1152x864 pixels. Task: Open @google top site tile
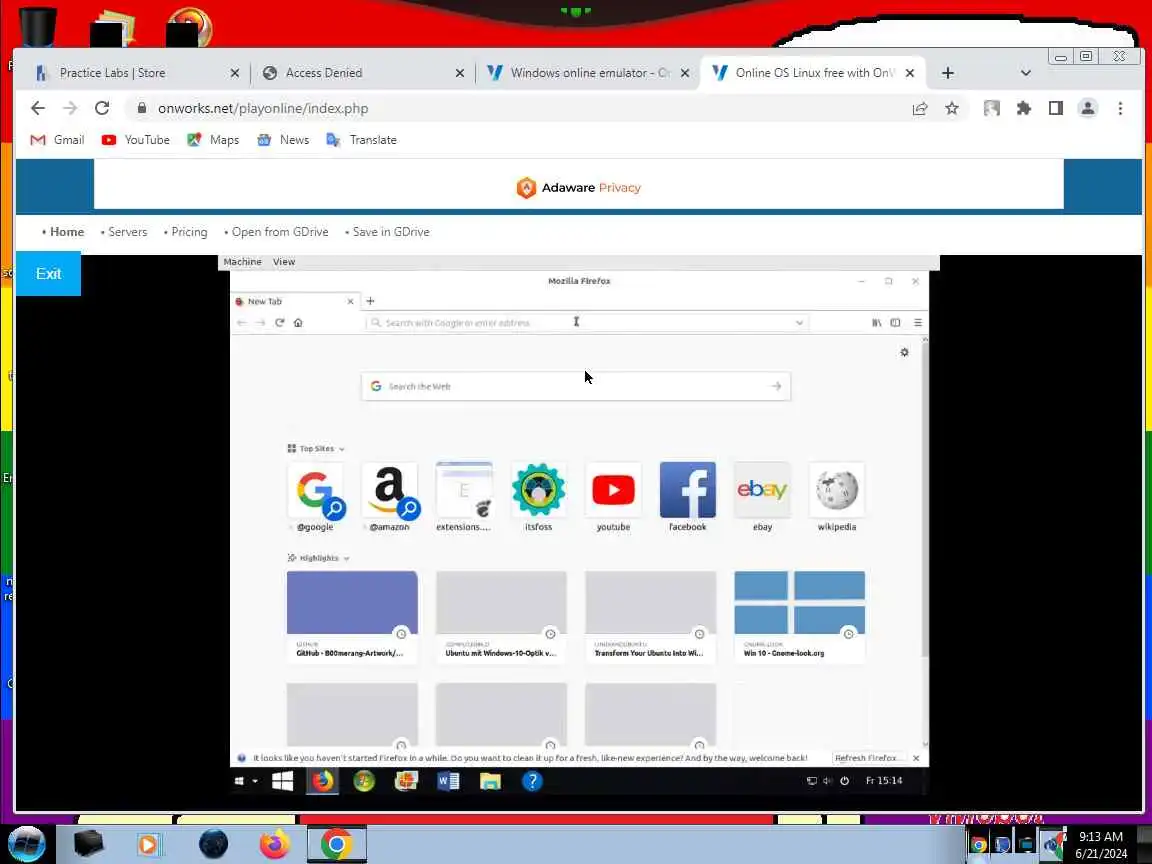click(315, 497)
